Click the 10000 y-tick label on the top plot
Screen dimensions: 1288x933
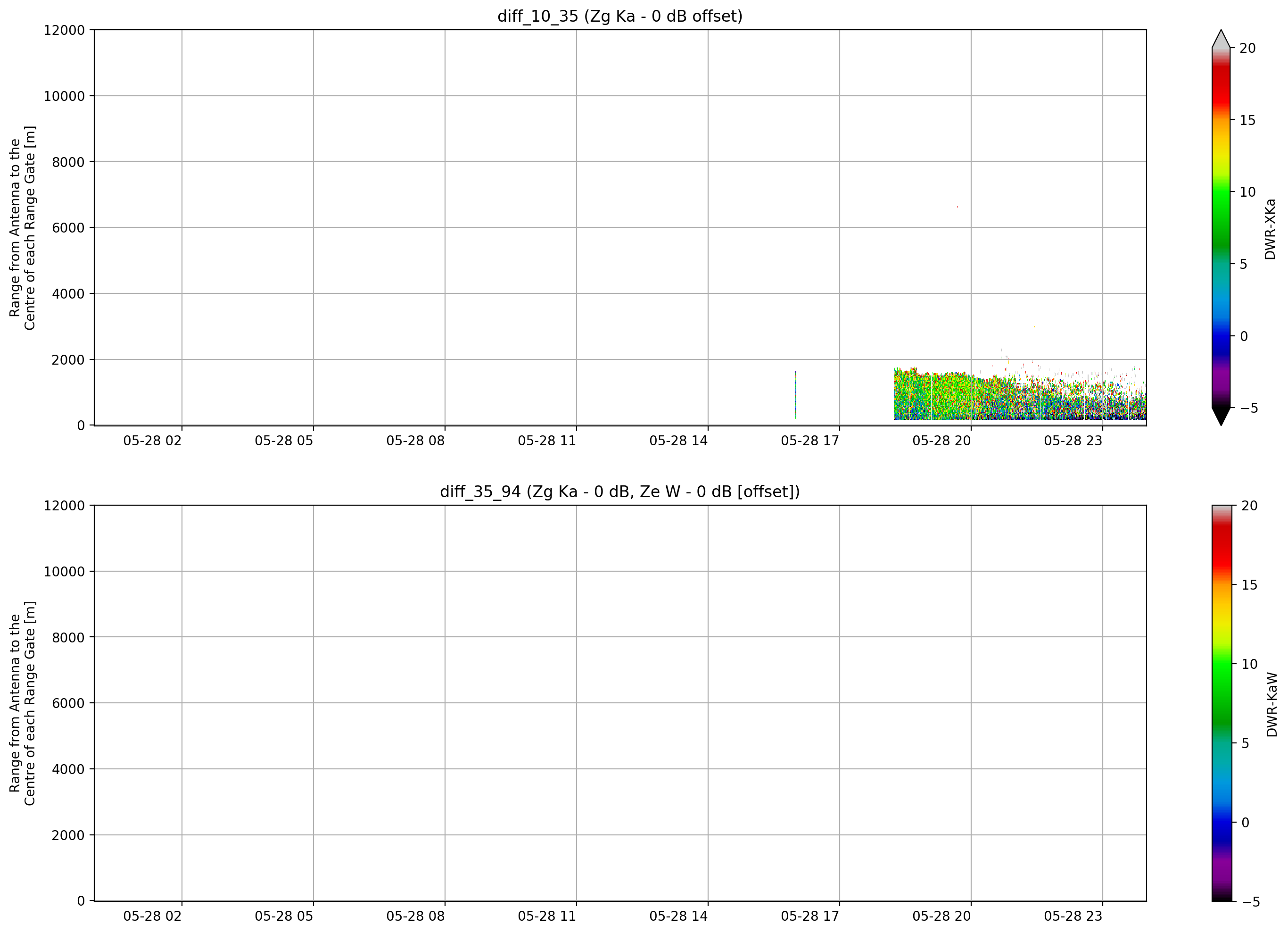coord(64,96)
